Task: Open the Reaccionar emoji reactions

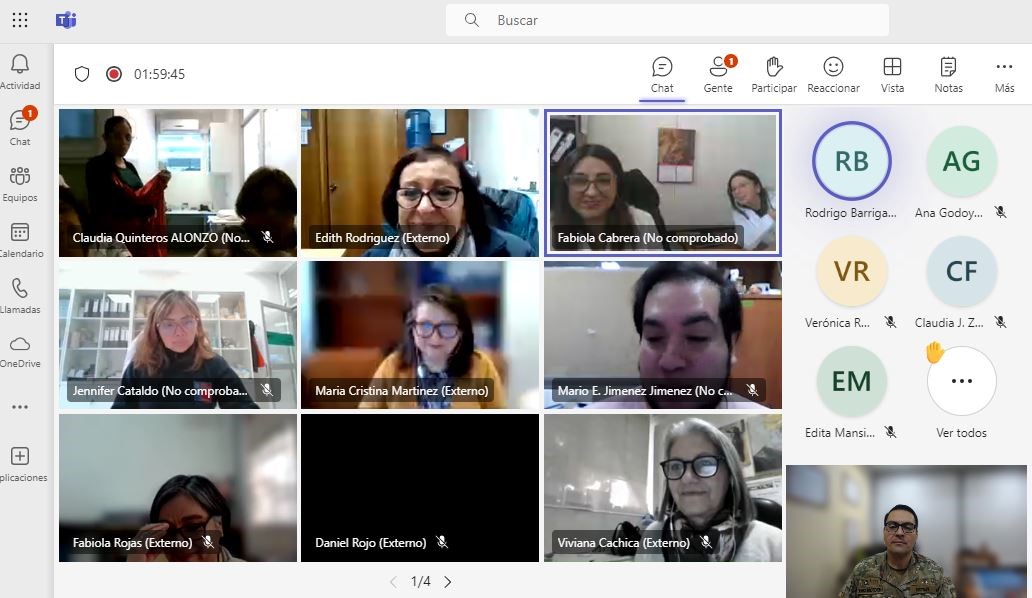Action: click(x=833, y=75)
